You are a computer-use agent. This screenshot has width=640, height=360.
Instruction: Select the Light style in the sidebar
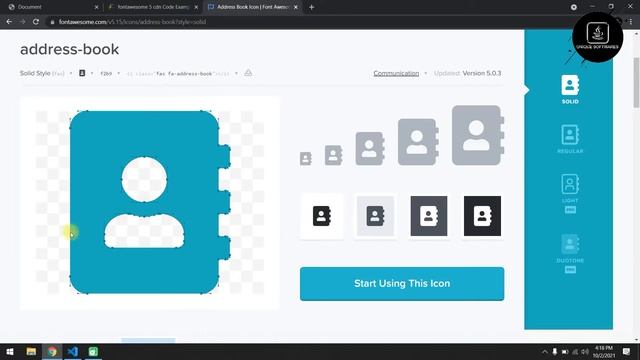click(570, 193)
